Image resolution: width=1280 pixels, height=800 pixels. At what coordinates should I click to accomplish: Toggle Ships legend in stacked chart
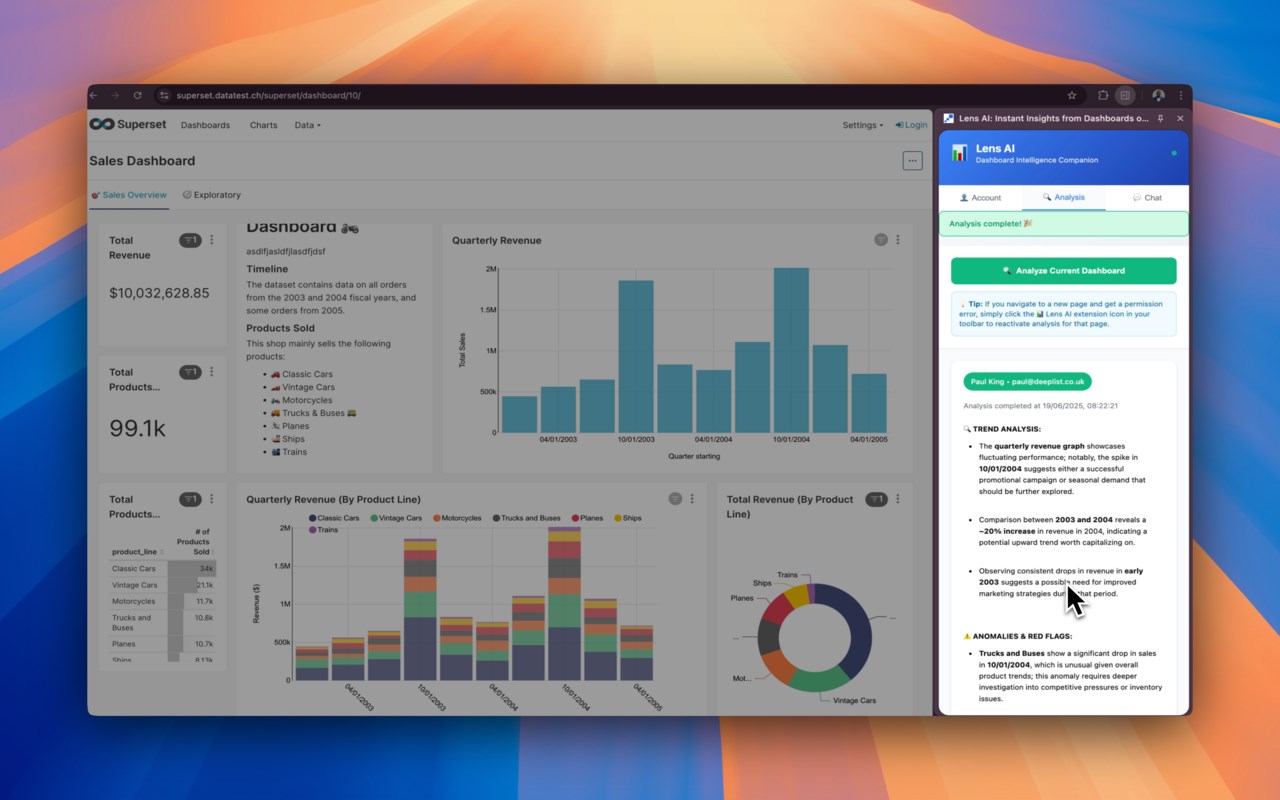coord(628,518)
